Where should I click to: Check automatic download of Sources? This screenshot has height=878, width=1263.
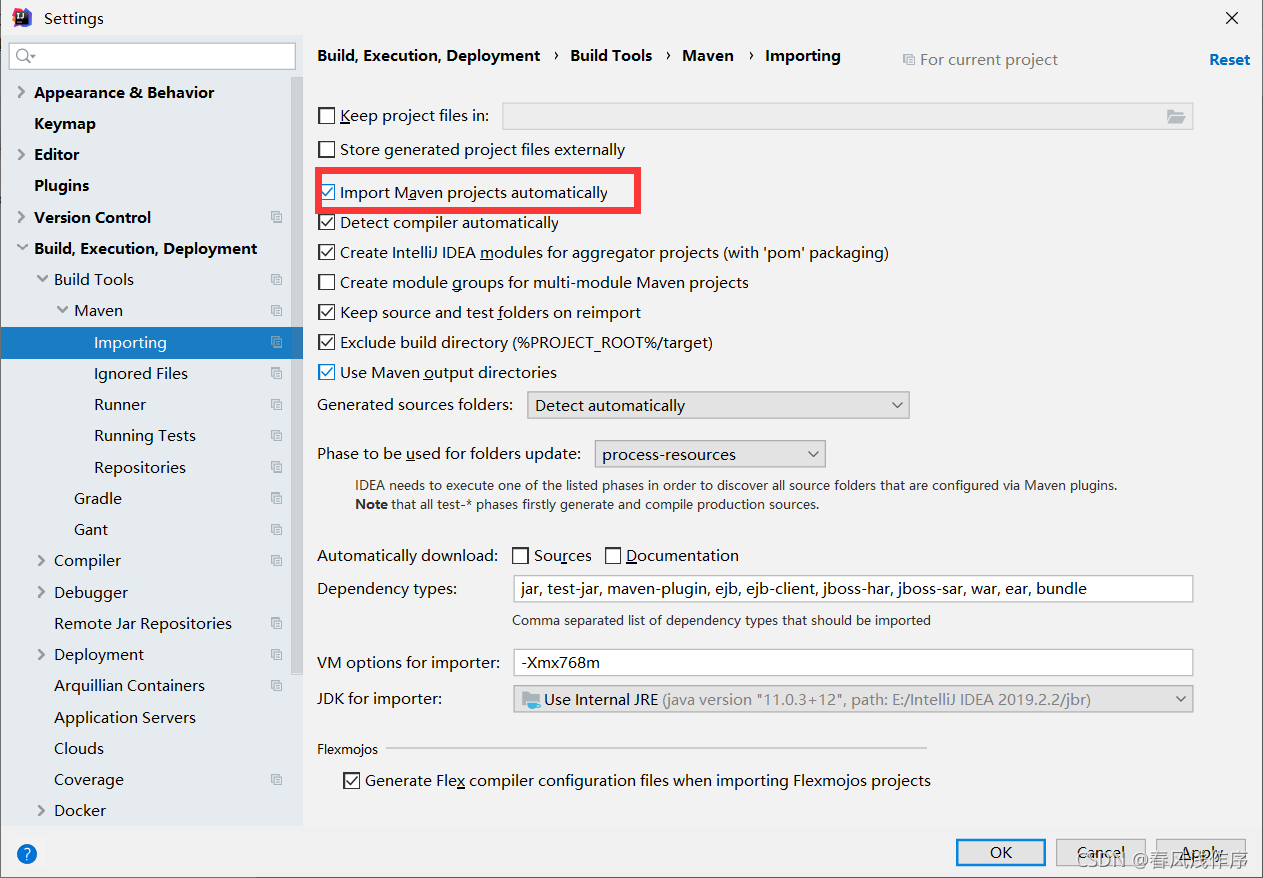[x=520, y=555]
